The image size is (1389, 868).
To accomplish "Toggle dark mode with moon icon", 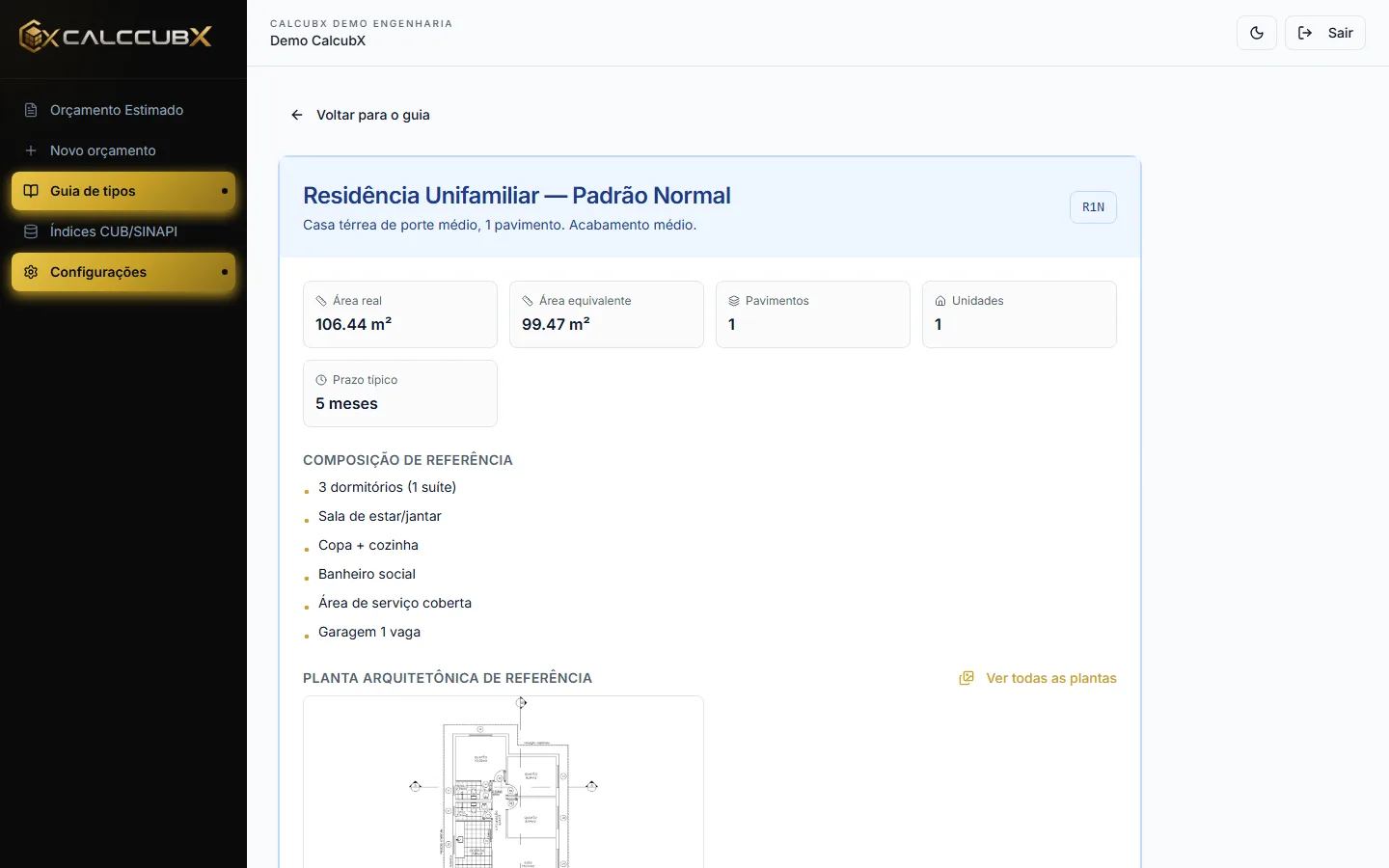I will [x=1257, y=33].
